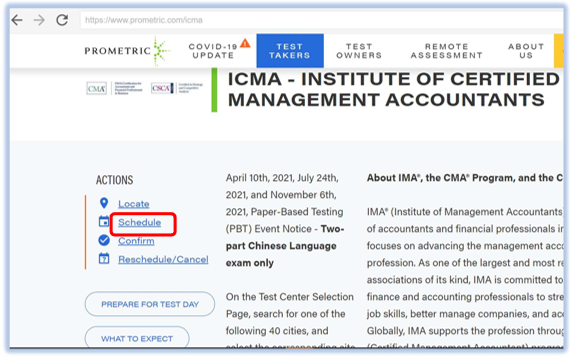Click the Schedule calendar icon
The image size is (572, 360).
[x=104, y=221]
